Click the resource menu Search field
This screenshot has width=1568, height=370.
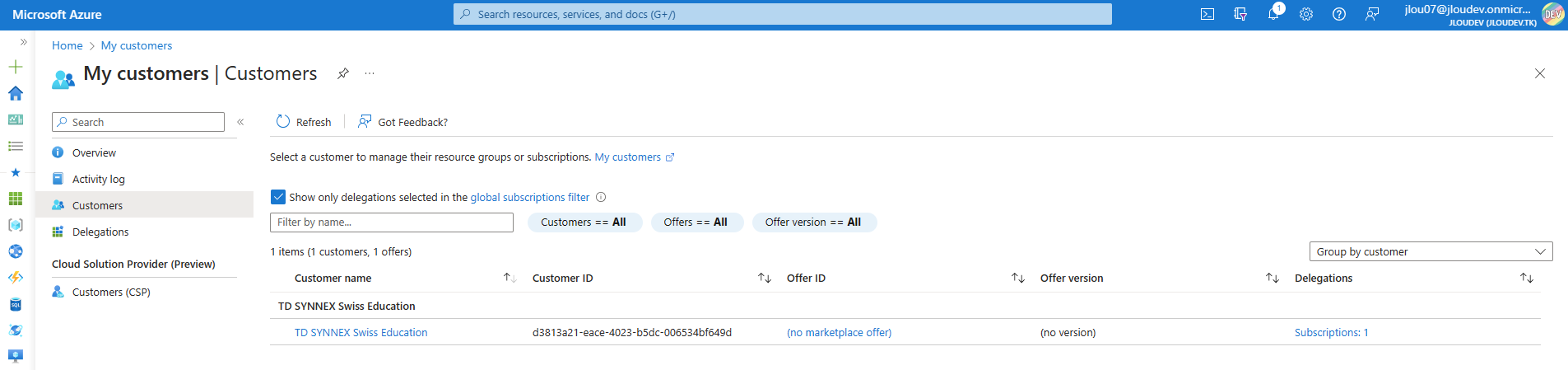click(x=138, y=122)
